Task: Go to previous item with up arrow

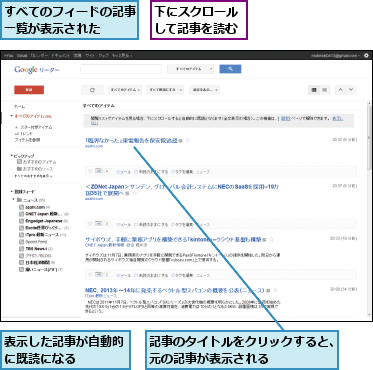Action: pyautogui.click(x=340, y=90)
